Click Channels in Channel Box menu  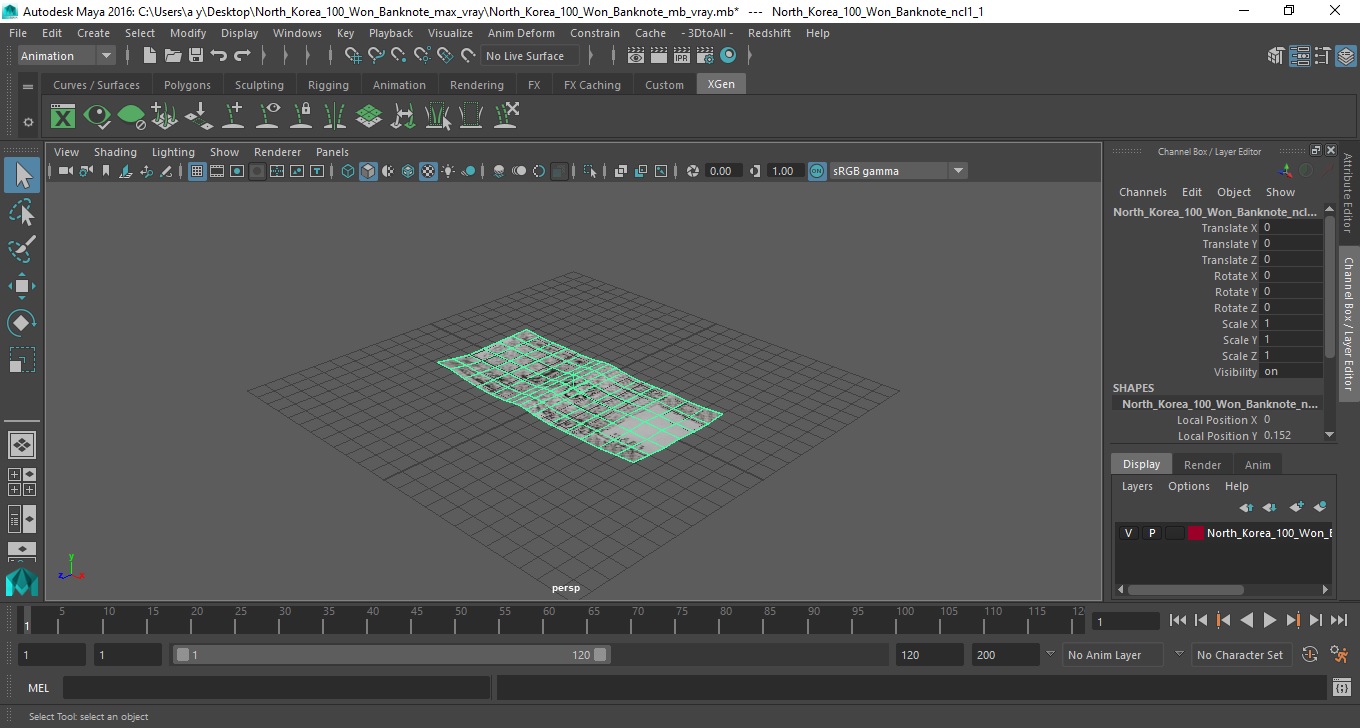click(x=1142, y=192)
